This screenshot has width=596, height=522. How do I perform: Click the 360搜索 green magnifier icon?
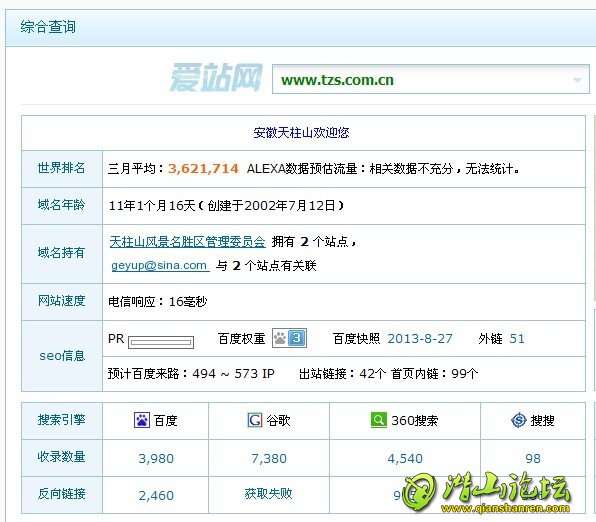(x=378, y=420)
